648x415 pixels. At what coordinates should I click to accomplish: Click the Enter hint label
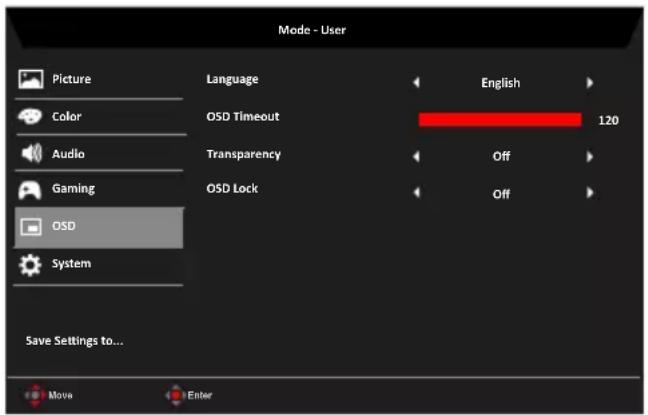[x=200, y=395]
